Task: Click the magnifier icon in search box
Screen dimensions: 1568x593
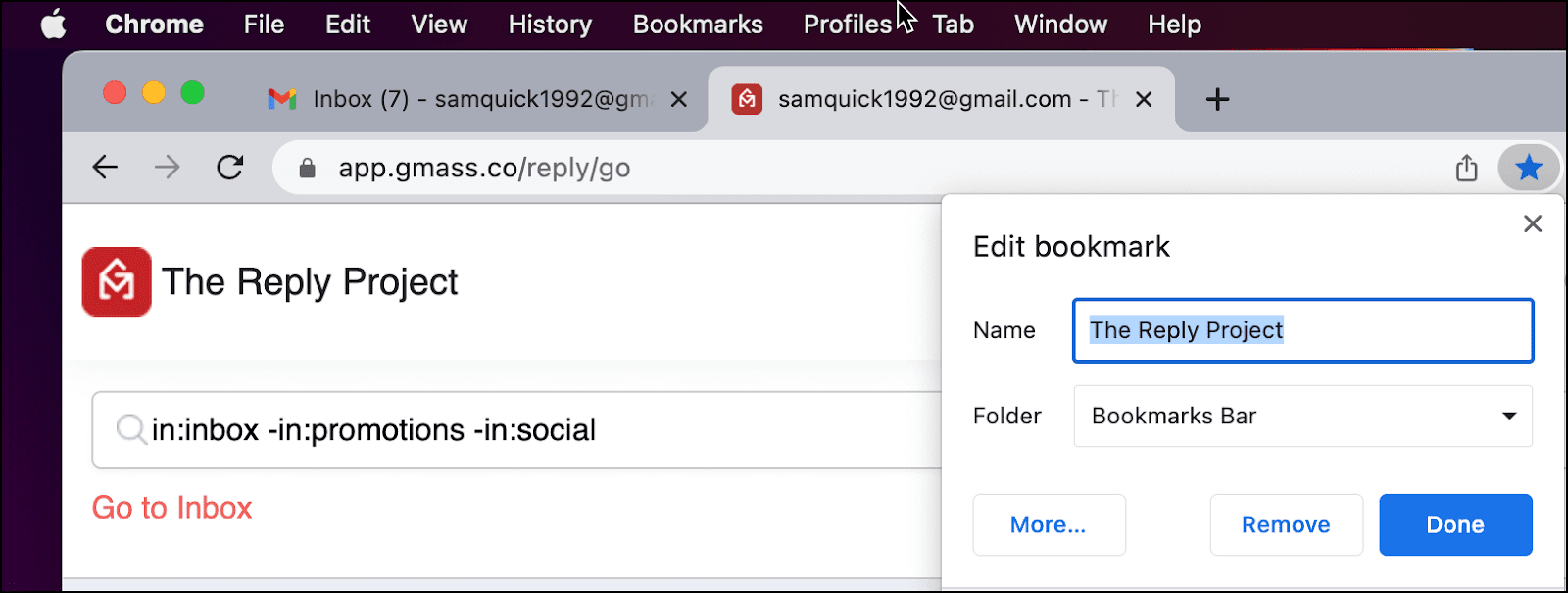Action: 130,429
